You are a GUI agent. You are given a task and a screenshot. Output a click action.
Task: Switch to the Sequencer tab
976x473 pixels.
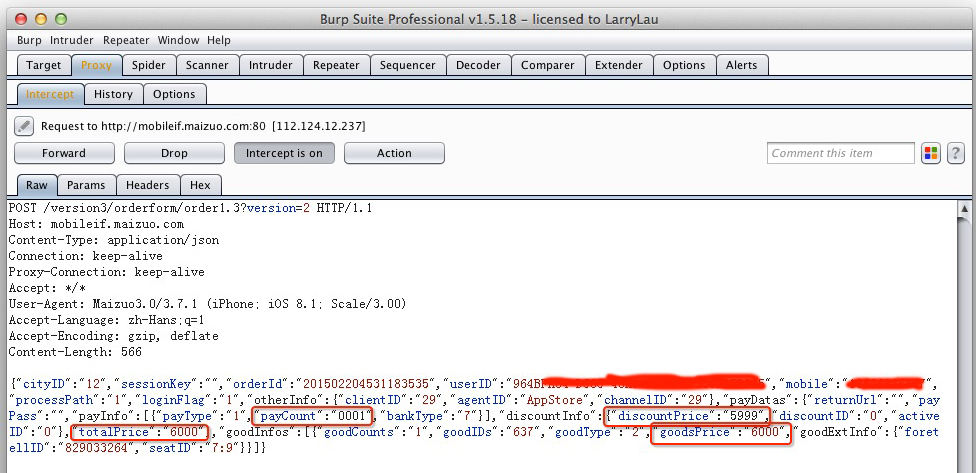click(x=408, y=65)
